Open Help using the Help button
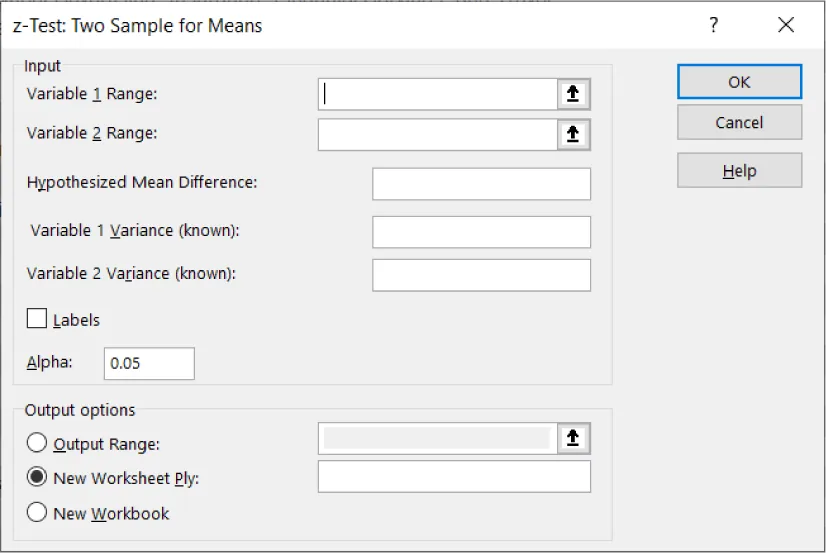 pyautogui.click(x=739, y=171)
